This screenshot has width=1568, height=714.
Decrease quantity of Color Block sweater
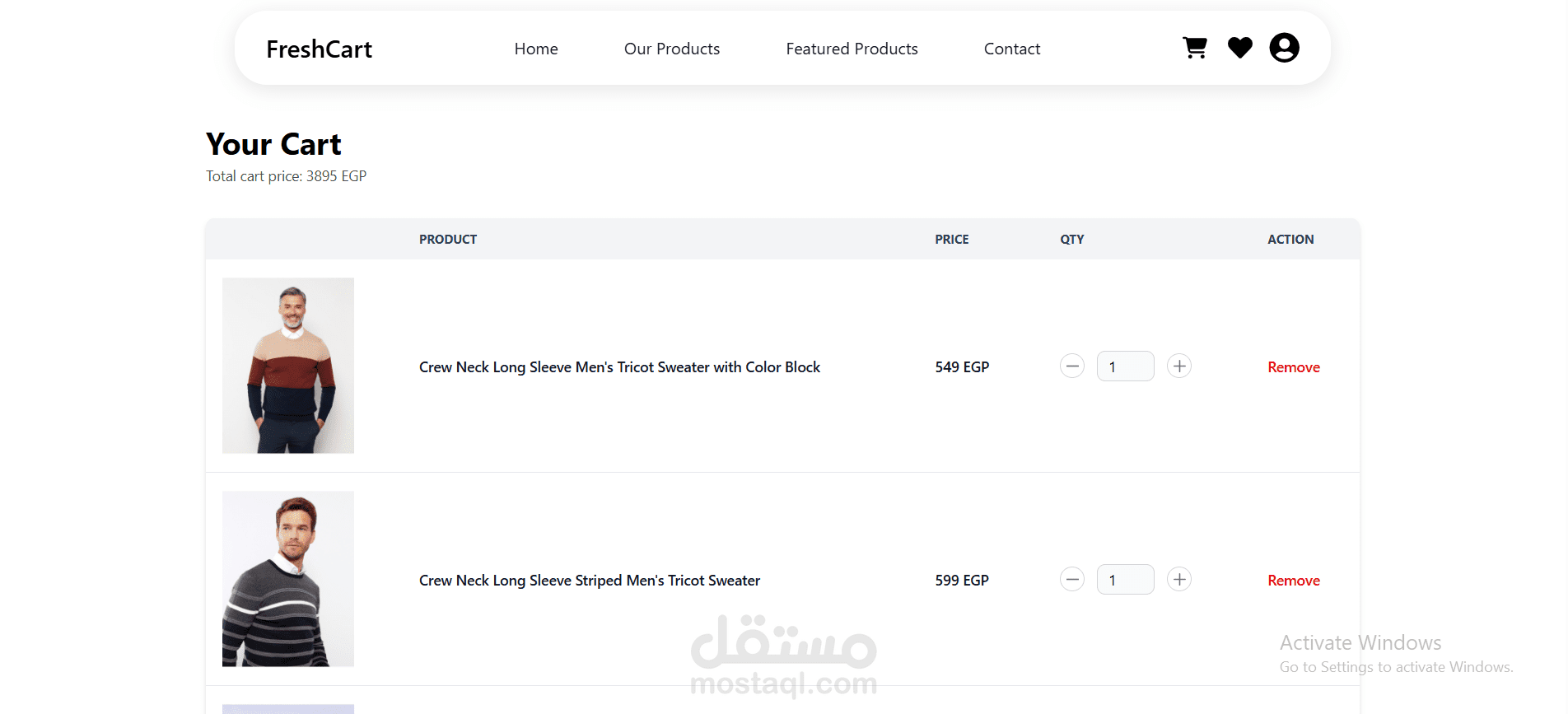click(x=1071, y=366)
